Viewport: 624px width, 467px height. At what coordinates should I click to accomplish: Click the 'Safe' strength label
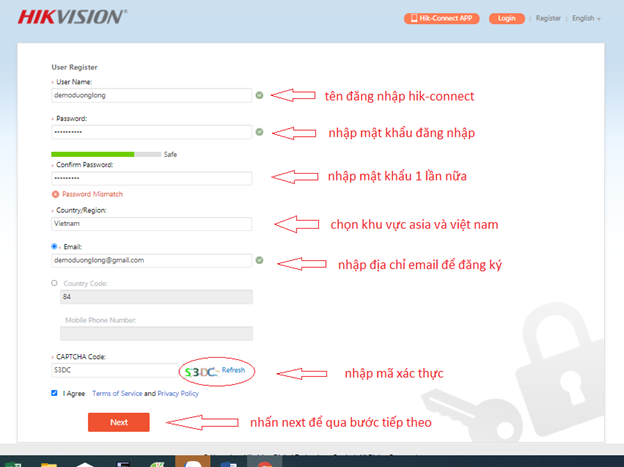pyautogui.click(x=170, y=154)
